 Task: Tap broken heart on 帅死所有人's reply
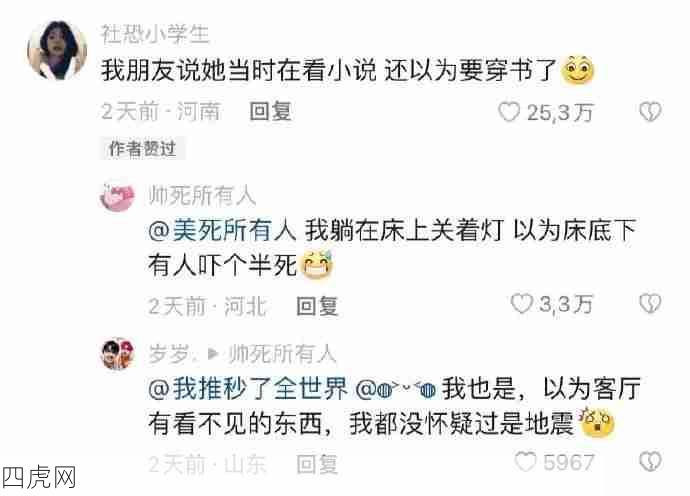coord(650,304)
